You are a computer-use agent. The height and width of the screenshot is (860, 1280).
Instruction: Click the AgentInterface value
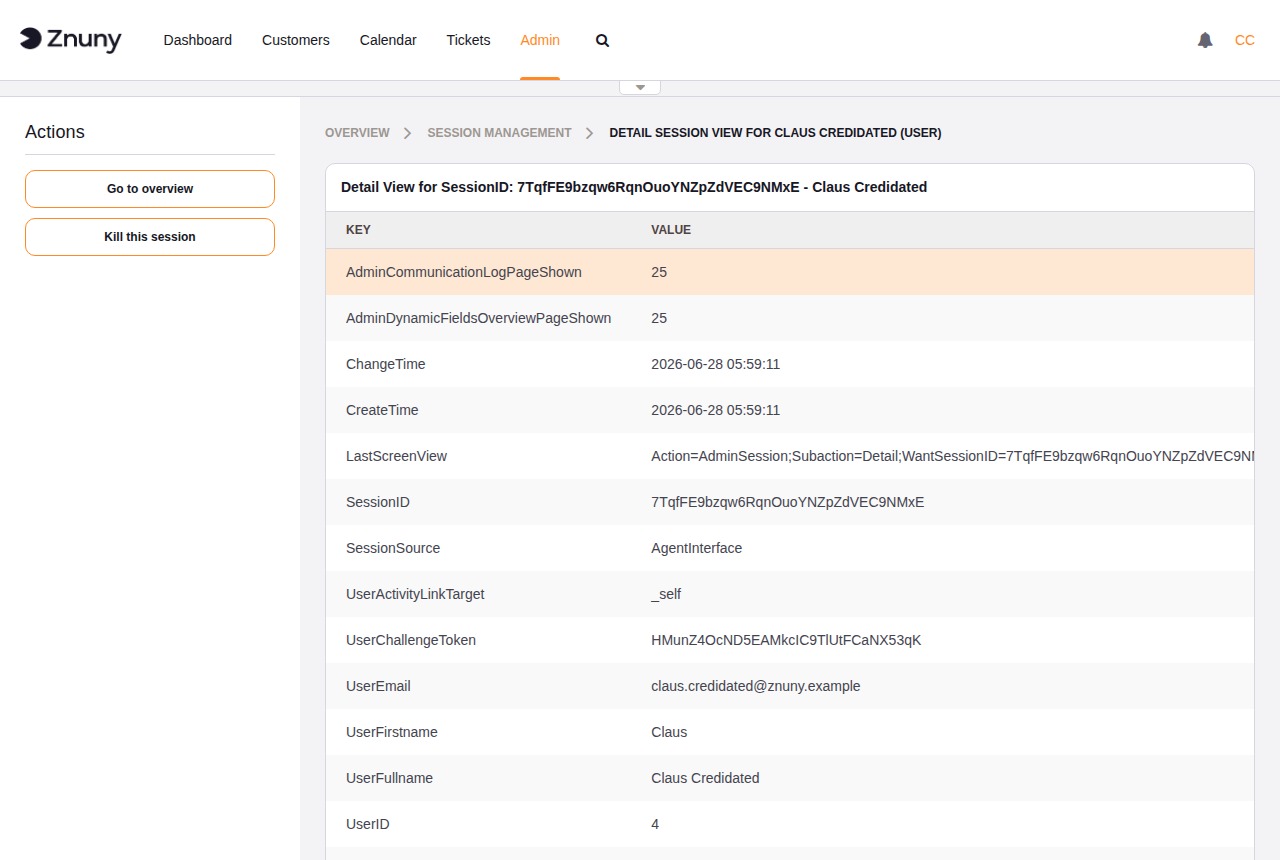(696, 548)
